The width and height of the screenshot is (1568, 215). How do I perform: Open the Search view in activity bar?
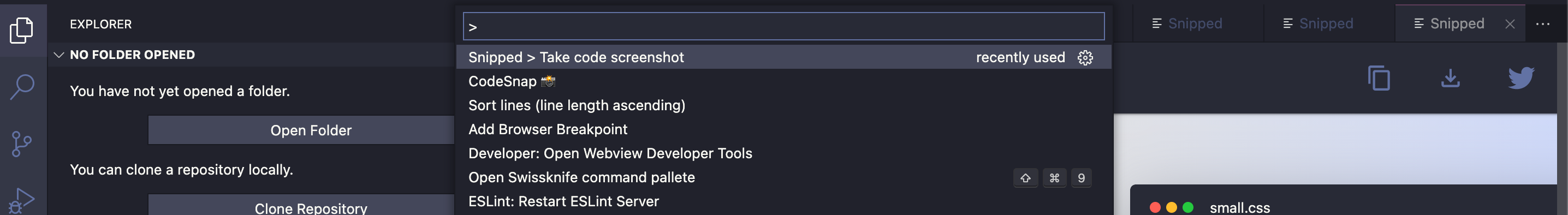[22, 86]
